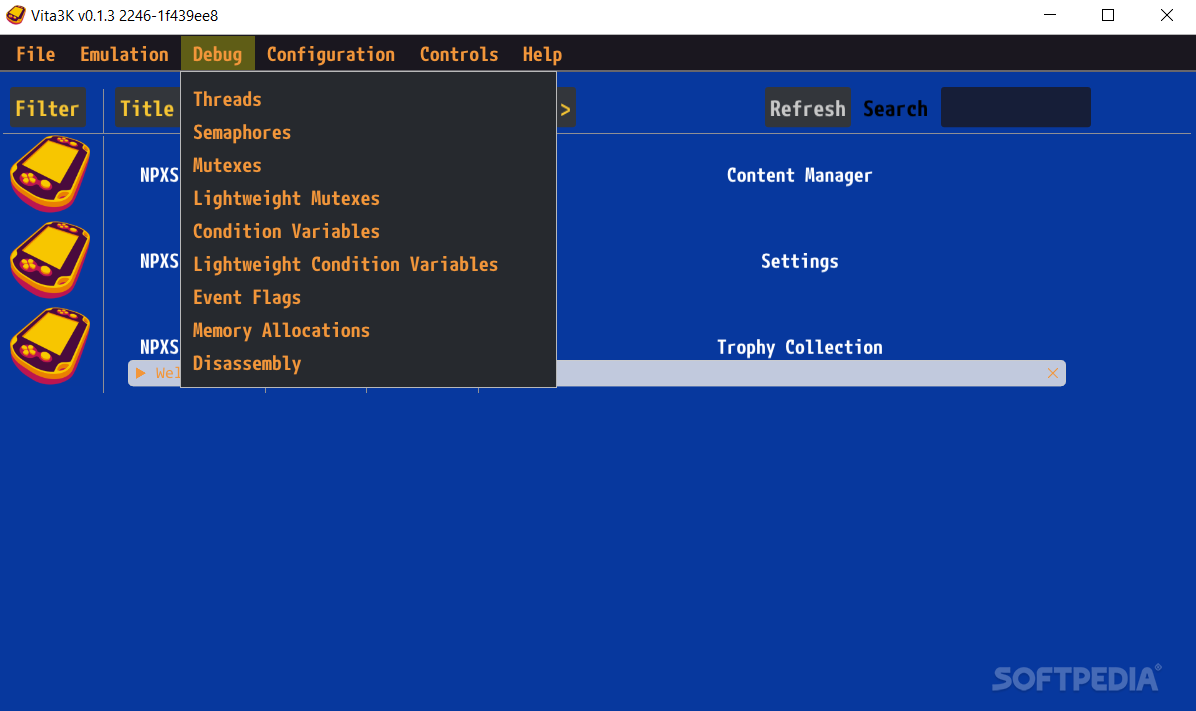Open the Configuration menu
Viewport: 1196px width, 711px height.
[x=330, y=54]
